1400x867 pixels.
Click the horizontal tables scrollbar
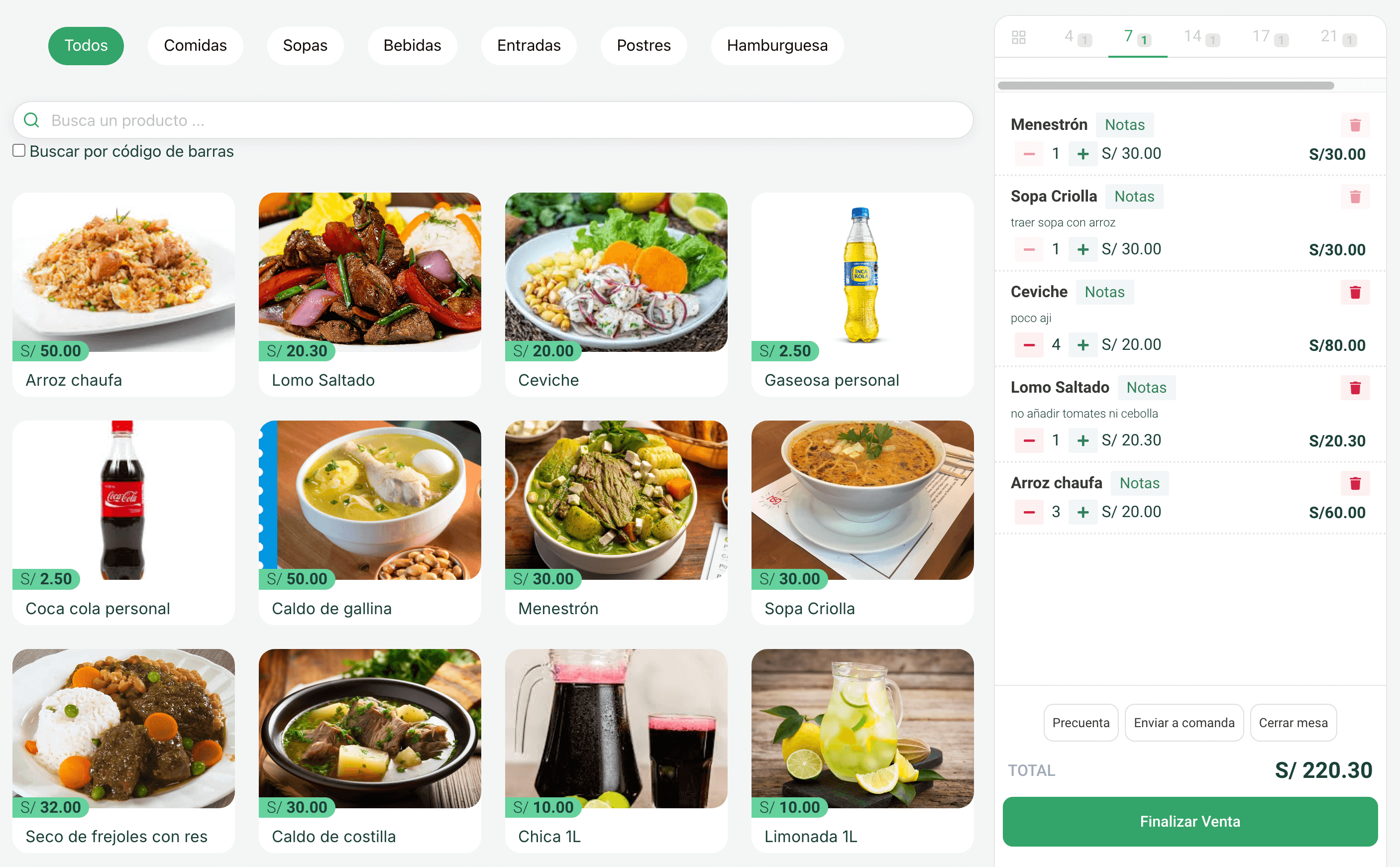coord(1166,86)
